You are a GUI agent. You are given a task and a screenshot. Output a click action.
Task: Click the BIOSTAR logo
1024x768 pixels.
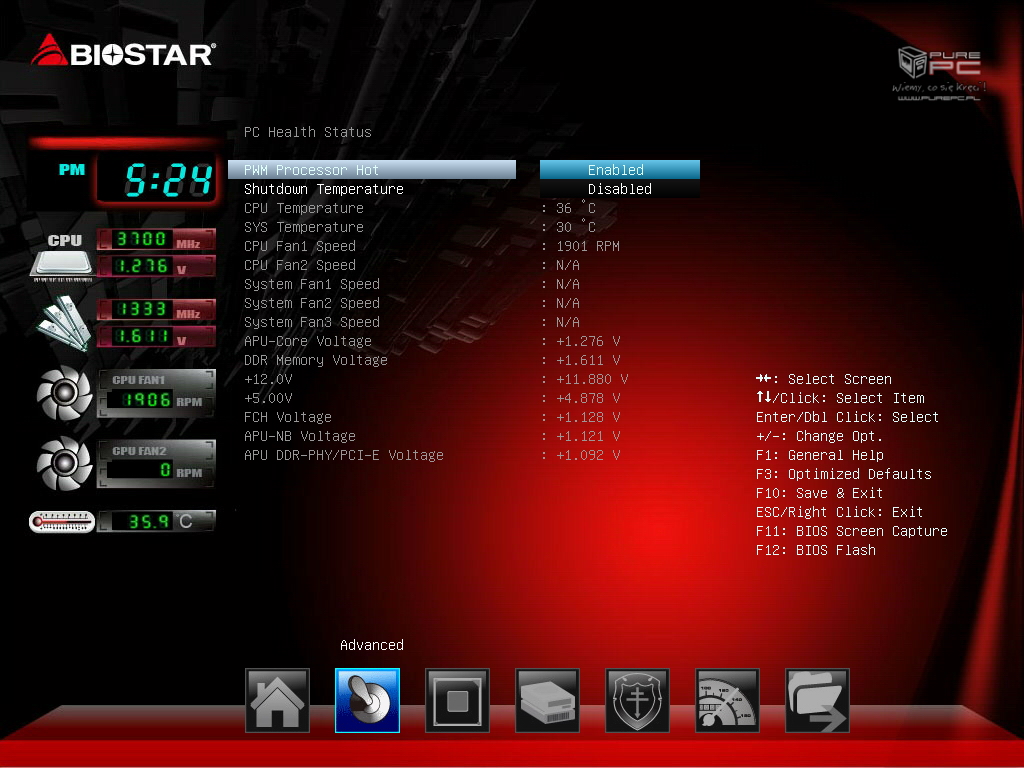(x=123, y=51)
